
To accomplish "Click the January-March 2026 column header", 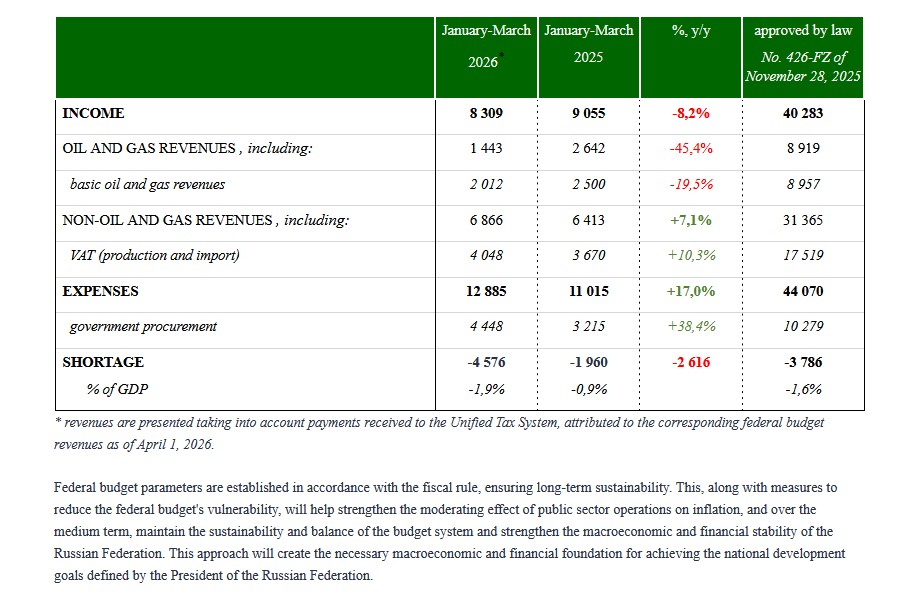I will coord(486,46).
